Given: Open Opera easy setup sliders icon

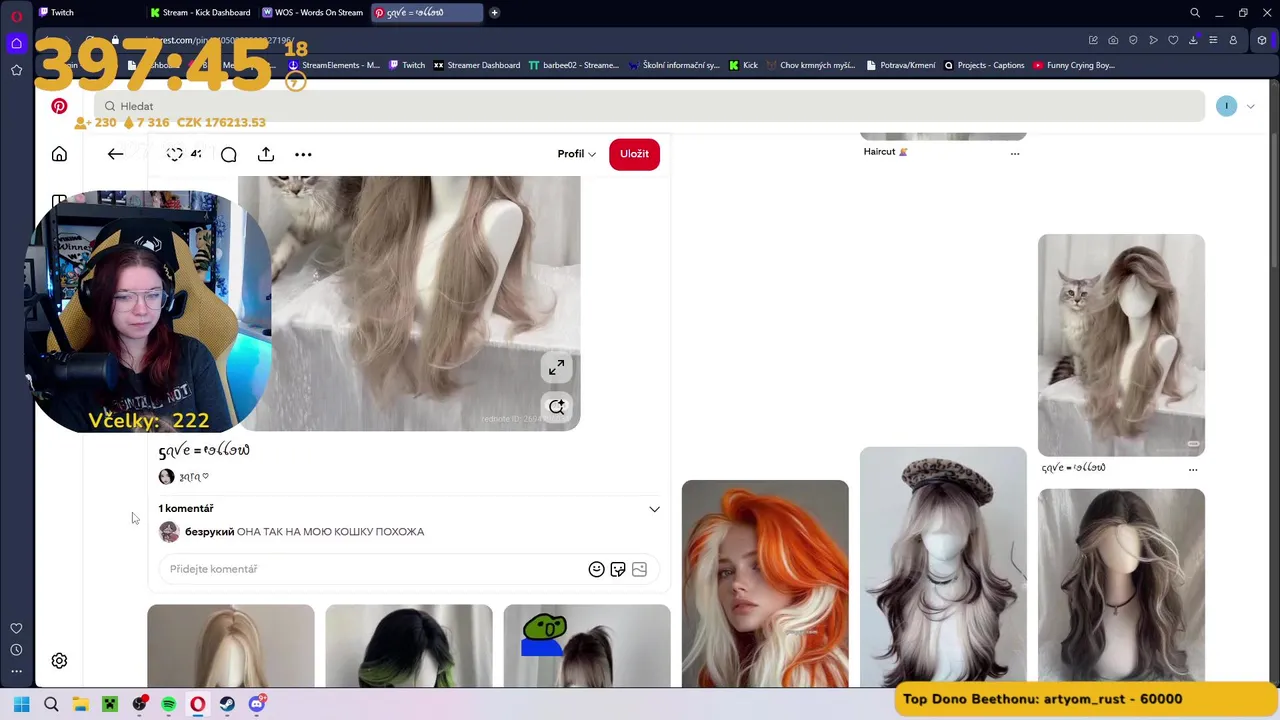Looking at the screenshot, I should point(1213,40).
